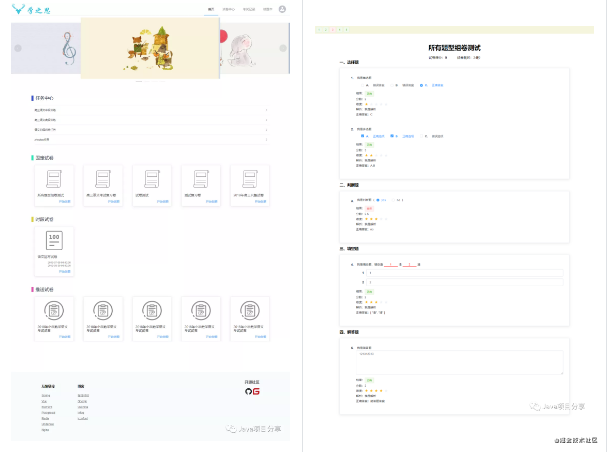Screen dimensions: 607x452
Task: Open the second item in top navigation
Action: click(x=229, y=9)
